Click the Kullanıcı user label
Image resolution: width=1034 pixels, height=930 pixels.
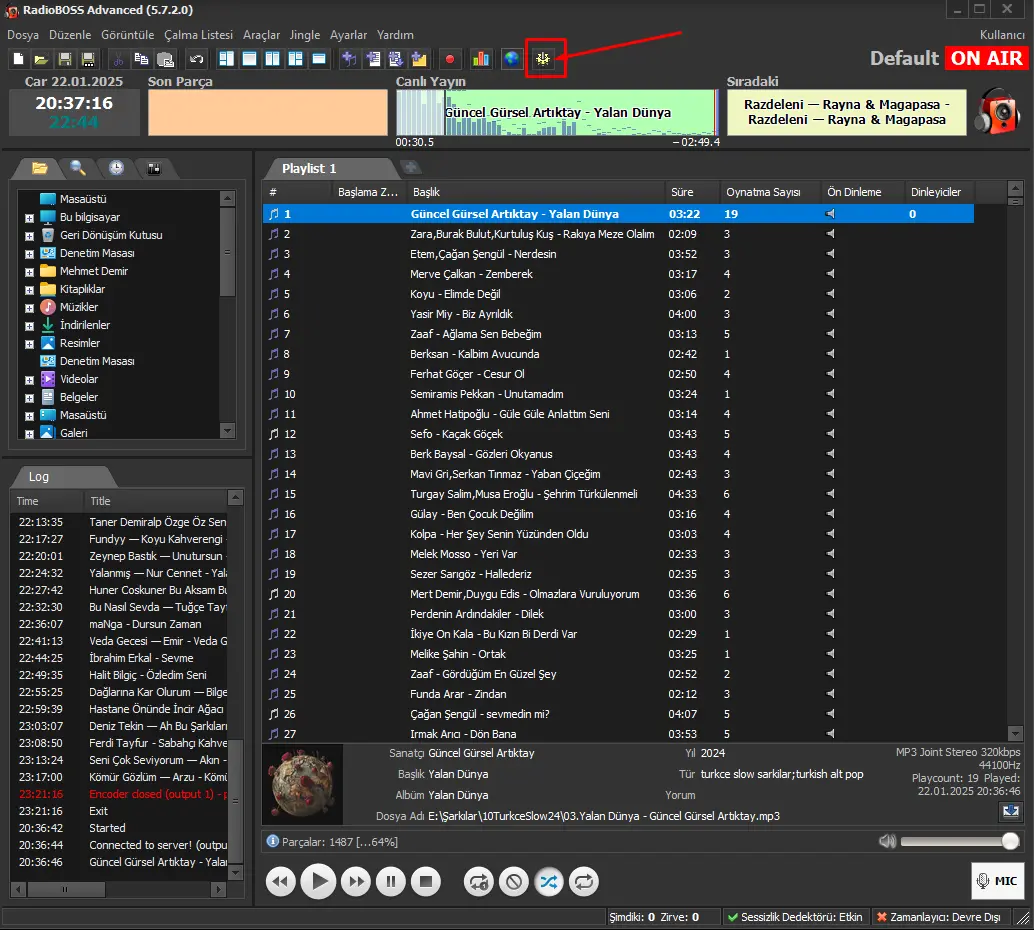[x=1002, y=35]
